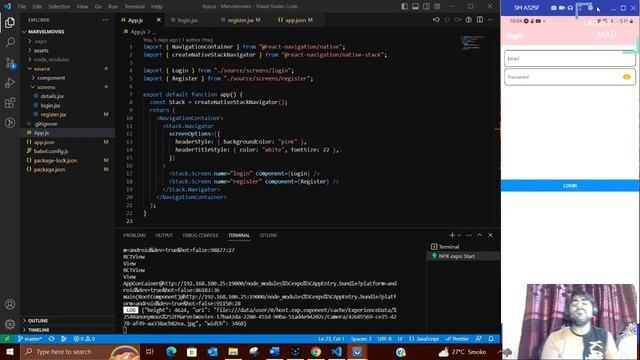Image resolution: width=640 pixels, height=360 pixels.
Task: Click the Spaces: 2 indentation setting
Action: [361, 339]
